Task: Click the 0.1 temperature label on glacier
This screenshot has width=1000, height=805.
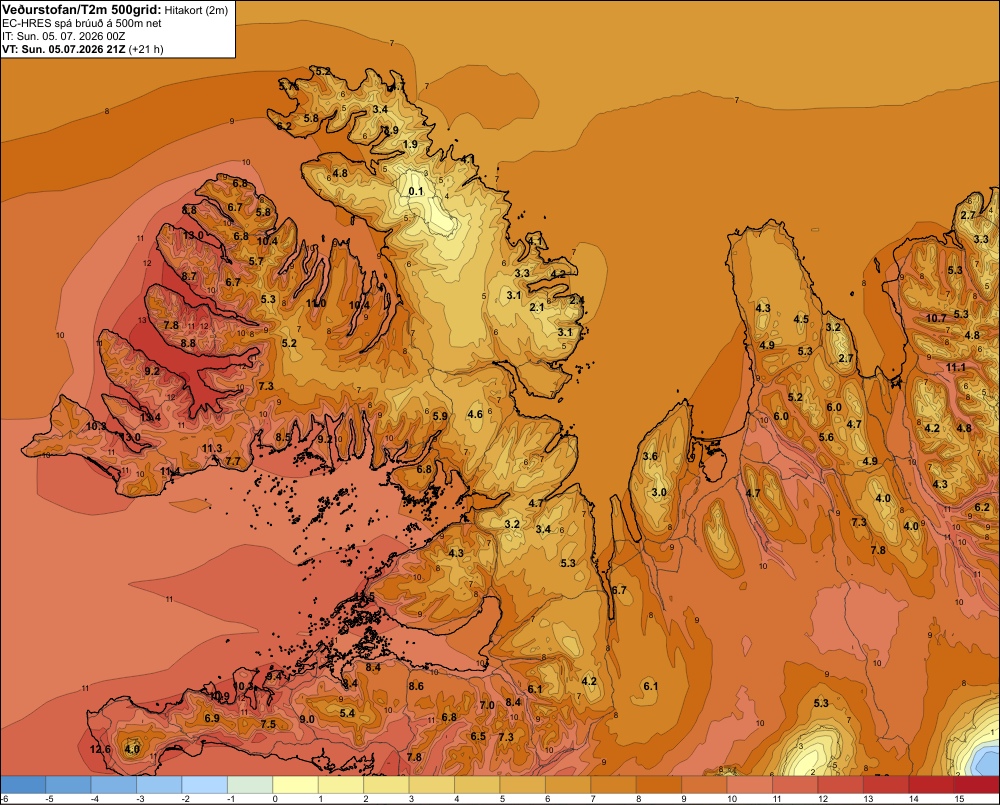Action: (x=416, y=191)
